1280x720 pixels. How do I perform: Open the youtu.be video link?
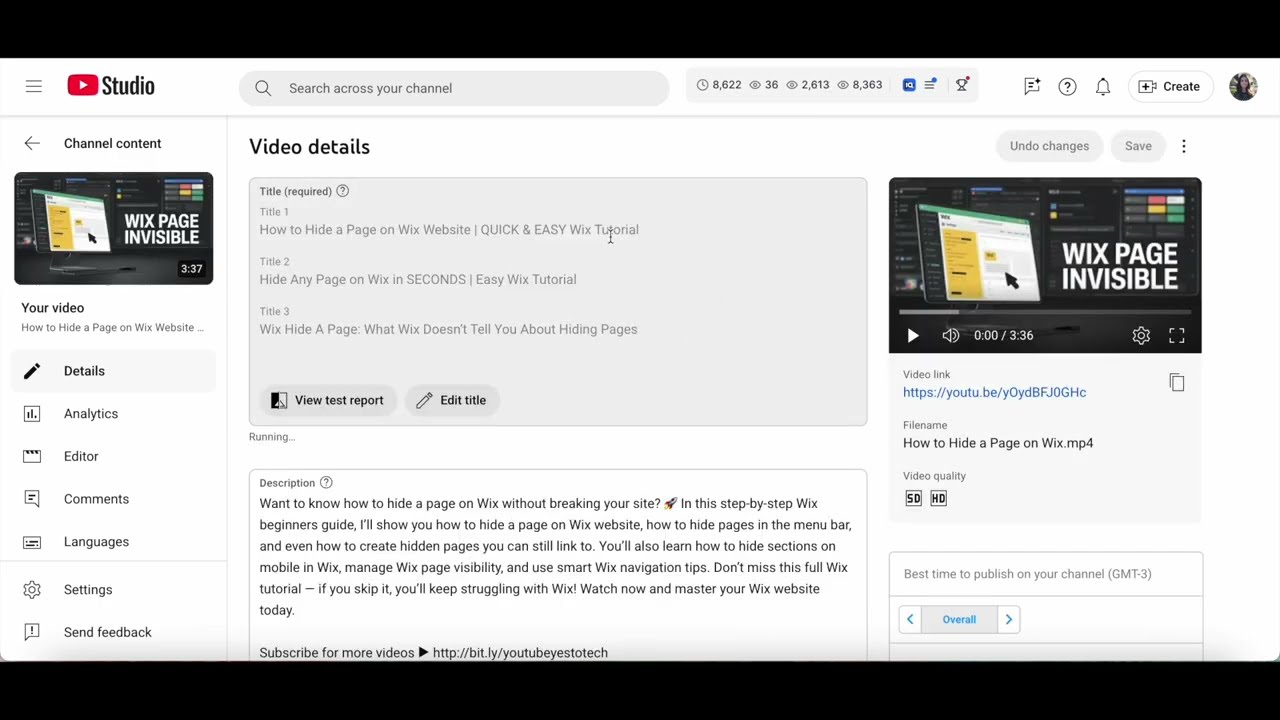pos(994,393)
